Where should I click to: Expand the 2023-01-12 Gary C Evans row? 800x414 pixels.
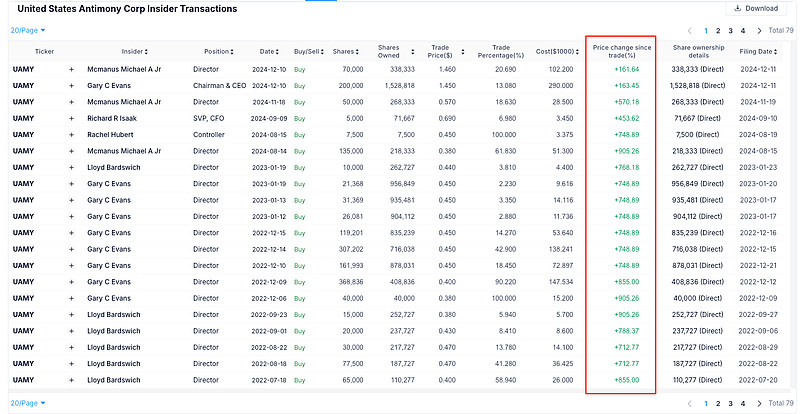tap(71, 216)
